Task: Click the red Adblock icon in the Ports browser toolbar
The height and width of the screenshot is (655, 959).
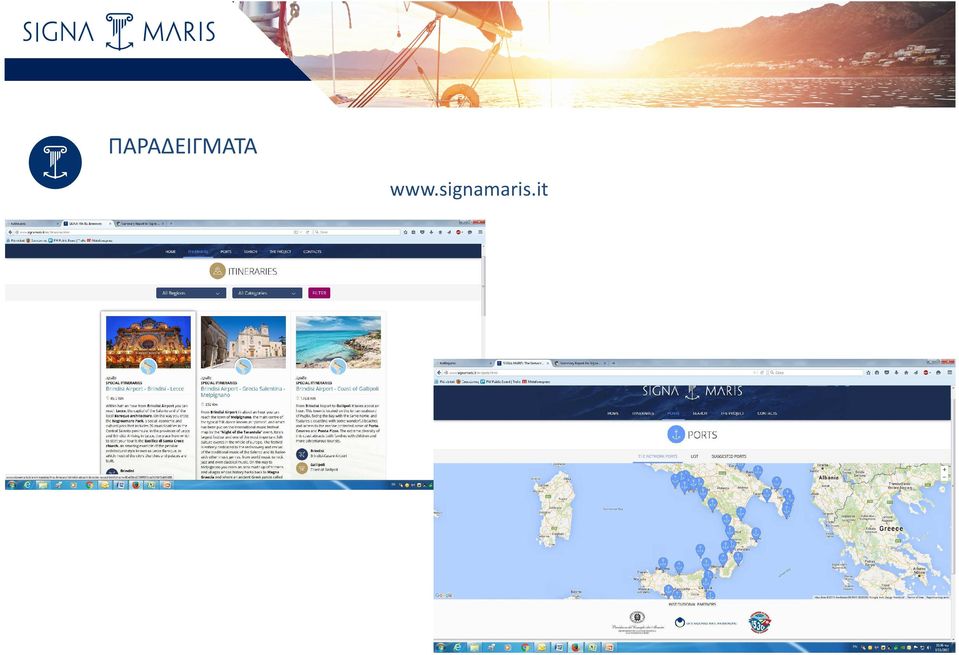Action: pos(927,372)
